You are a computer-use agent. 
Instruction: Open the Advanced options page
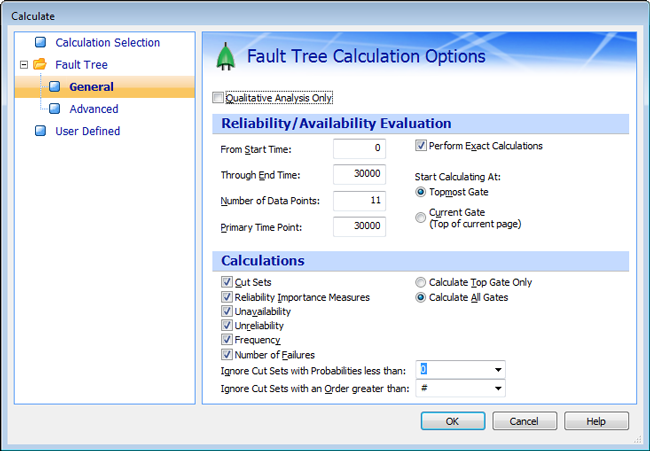[x=93, y=109]
